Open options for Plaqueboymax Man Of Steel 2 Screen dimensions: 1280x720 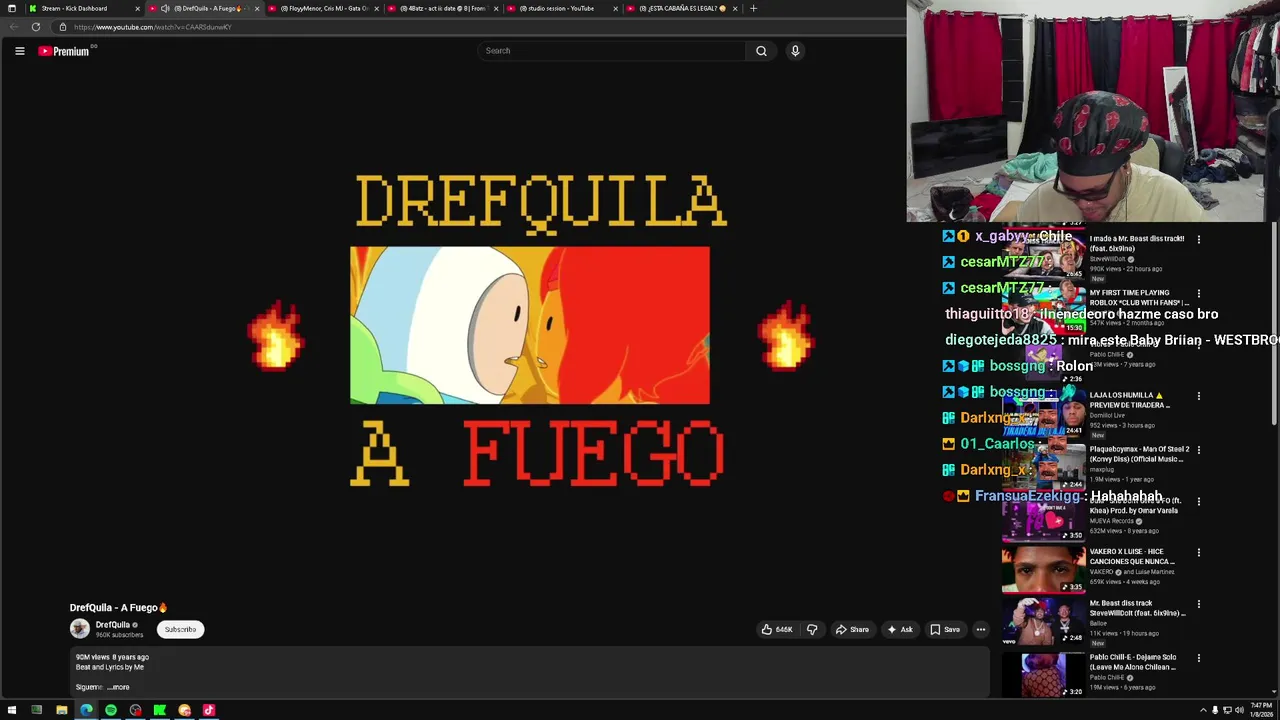tap(1198, 450)
